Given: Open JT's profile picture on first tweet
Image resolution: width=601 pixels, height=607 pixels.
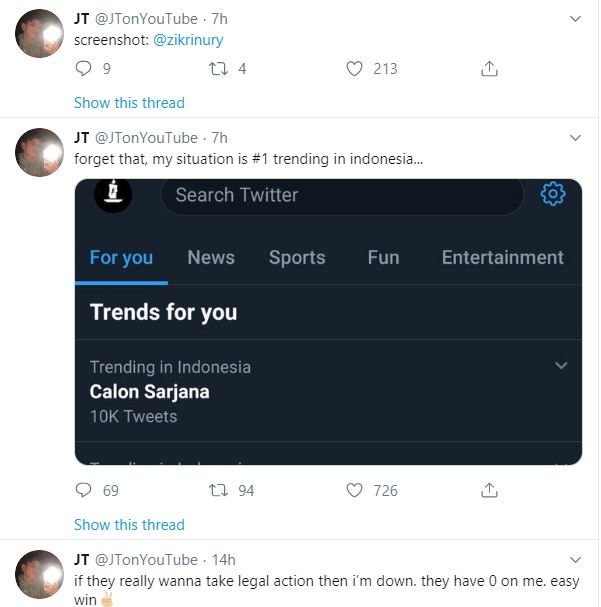Looking at the screenshot, I should 39,34.
